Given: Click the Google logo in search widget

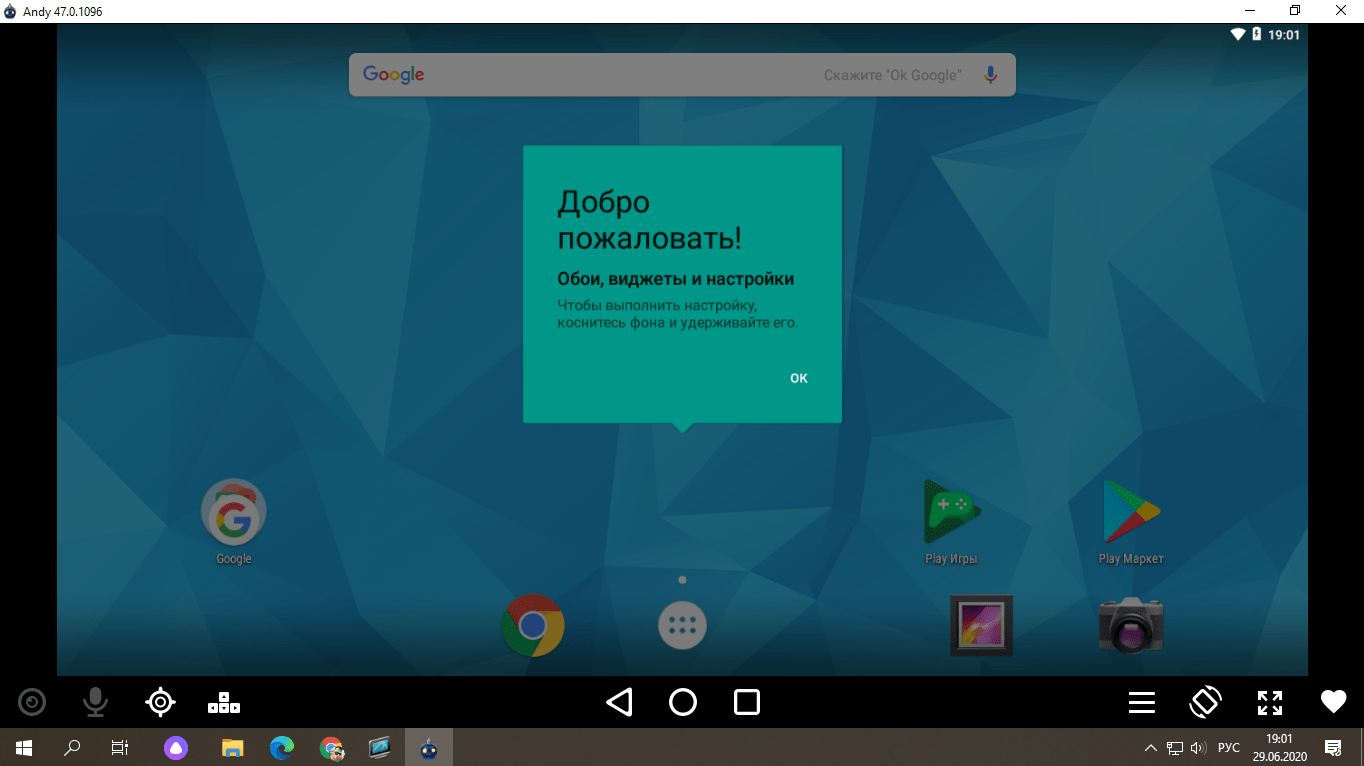Looking at the screenshot, I should pyautogui.click(x=394, y=75).
